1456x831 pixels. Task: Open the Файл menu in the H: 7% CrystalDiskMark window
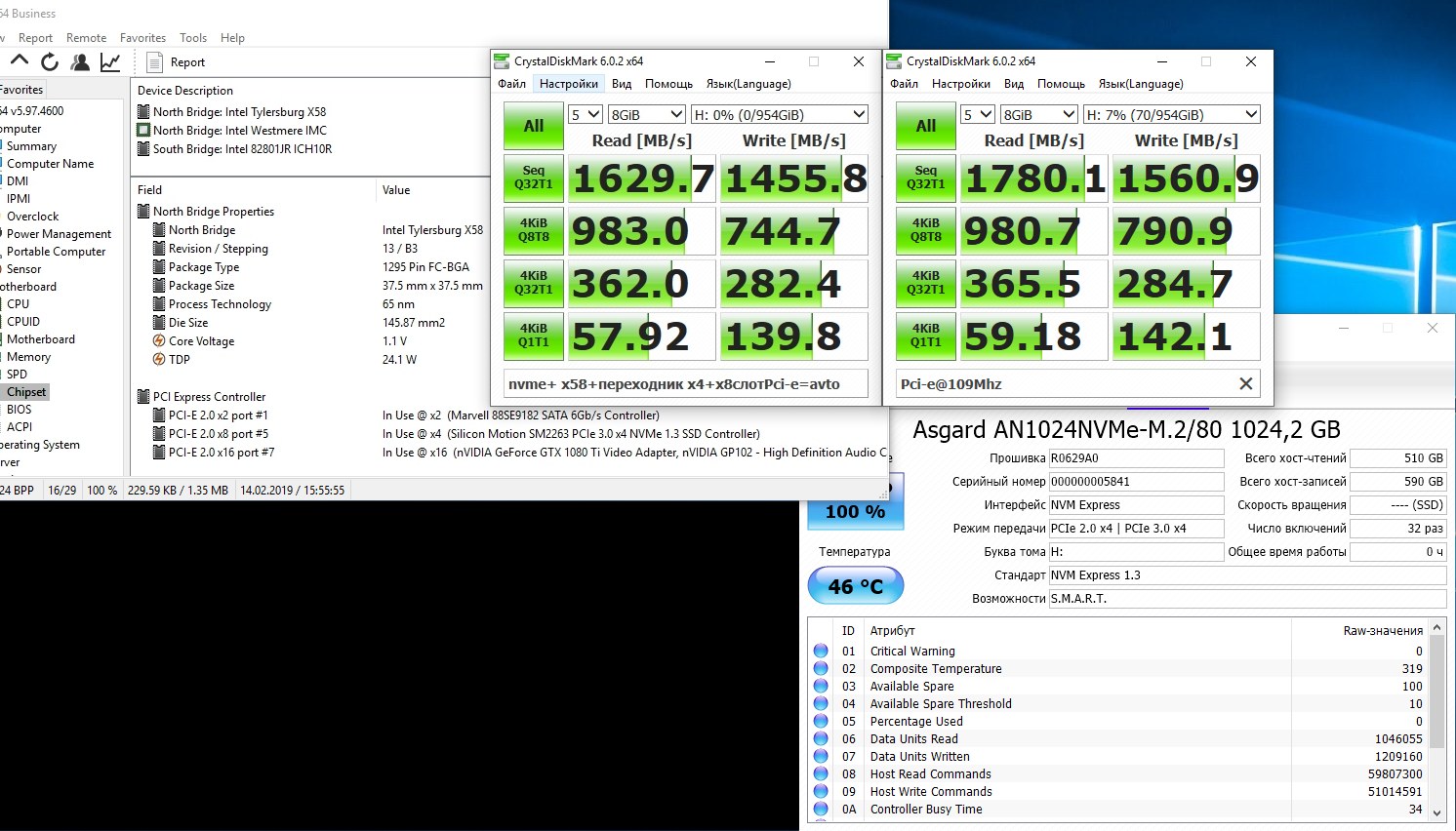(904, 84)
